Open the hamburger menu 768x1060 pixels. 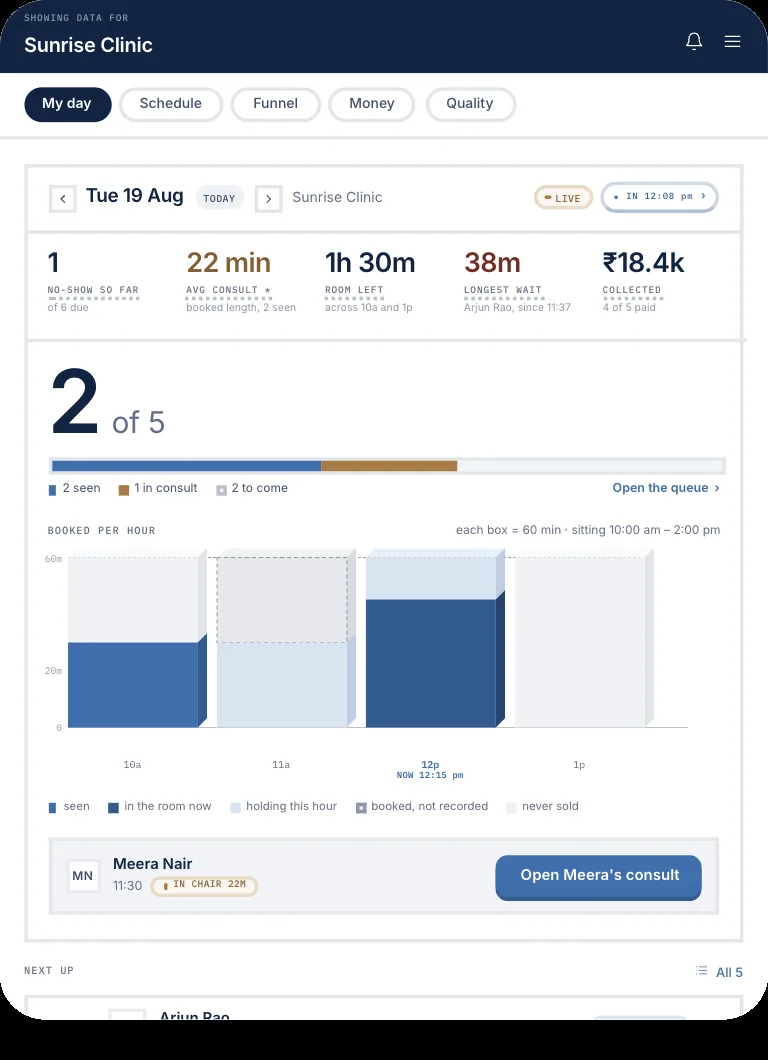coord(732,42)
